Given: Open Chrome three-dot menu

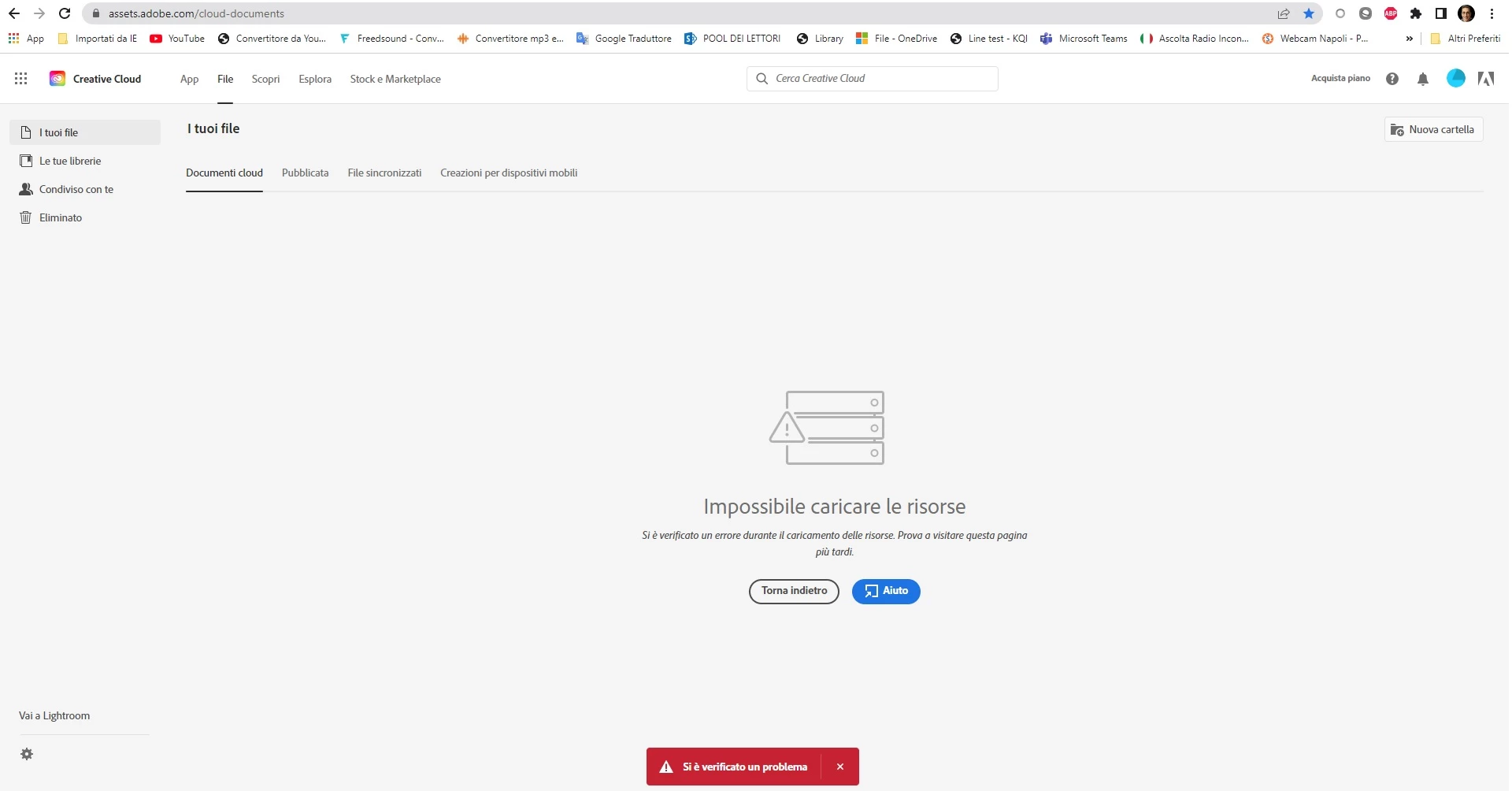Looking at the screenshot, I should [x=1492, y=13].
